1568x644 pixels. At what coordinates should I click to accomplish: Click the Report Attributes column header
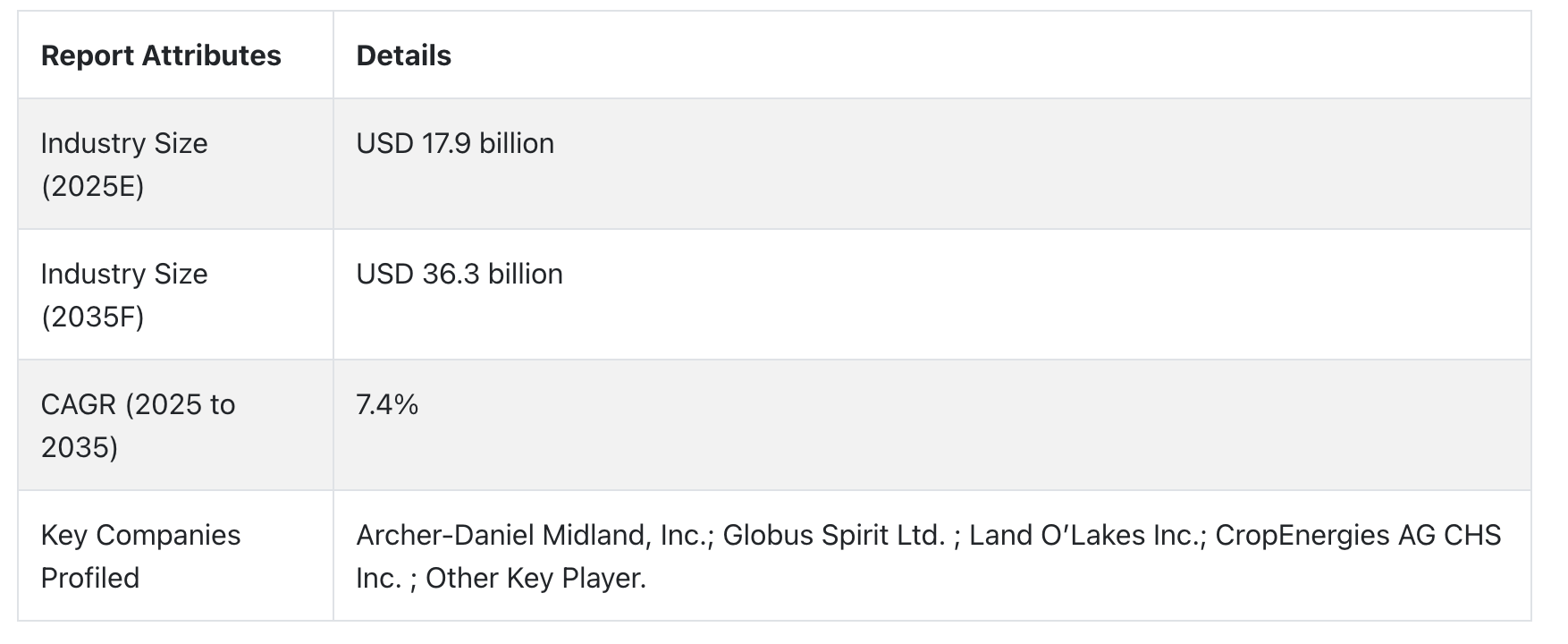[x=161, y=55]
